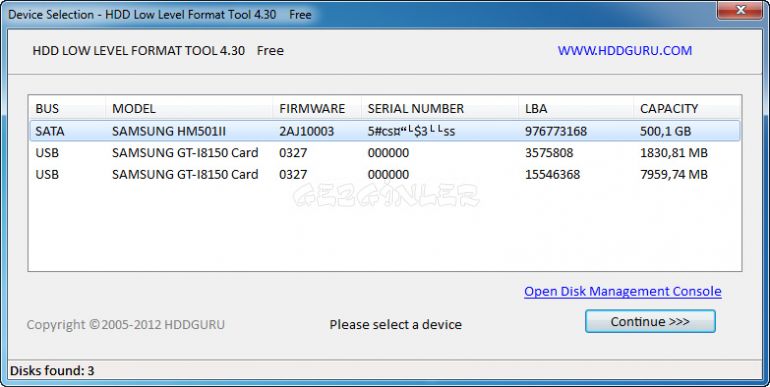This screenshot has height=387, width=770.
Task: Click the SERIAL NUMBER column header
Action: (440, 109)
